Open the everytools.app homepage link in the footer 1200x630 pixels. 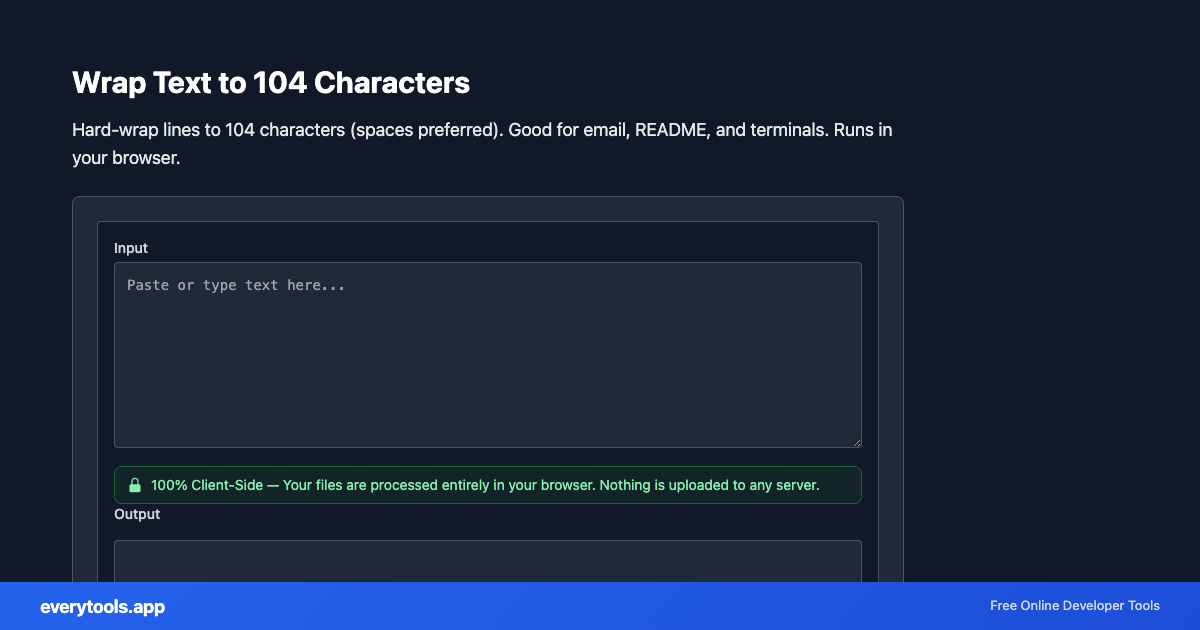[x=101, y=607]
